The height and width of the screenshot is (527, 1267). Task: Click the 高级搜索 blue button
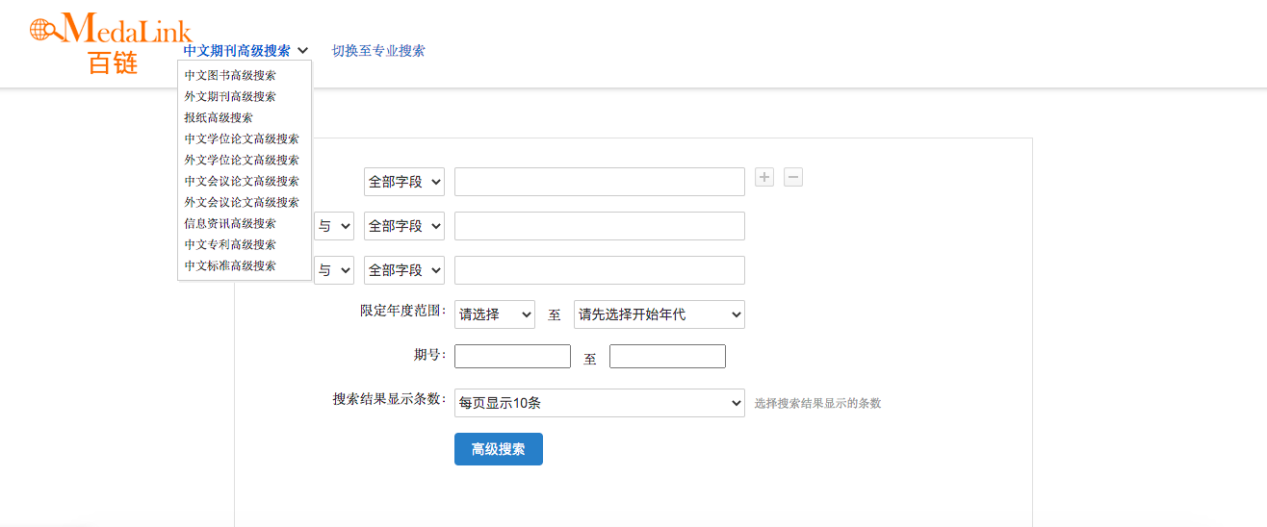[x=498, y=449]
